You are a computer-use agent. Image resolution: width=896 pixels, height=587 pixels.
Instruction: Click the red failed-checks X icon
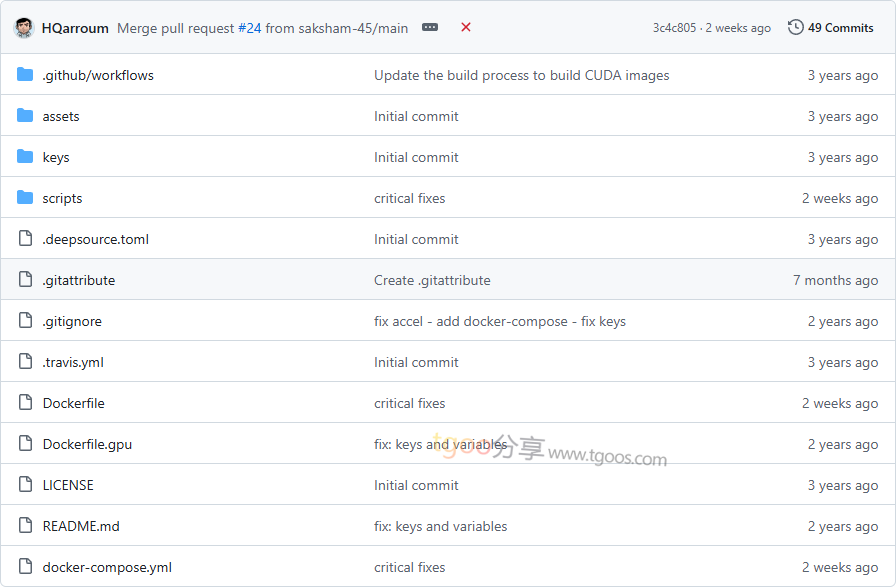click(x=466, y=27)
